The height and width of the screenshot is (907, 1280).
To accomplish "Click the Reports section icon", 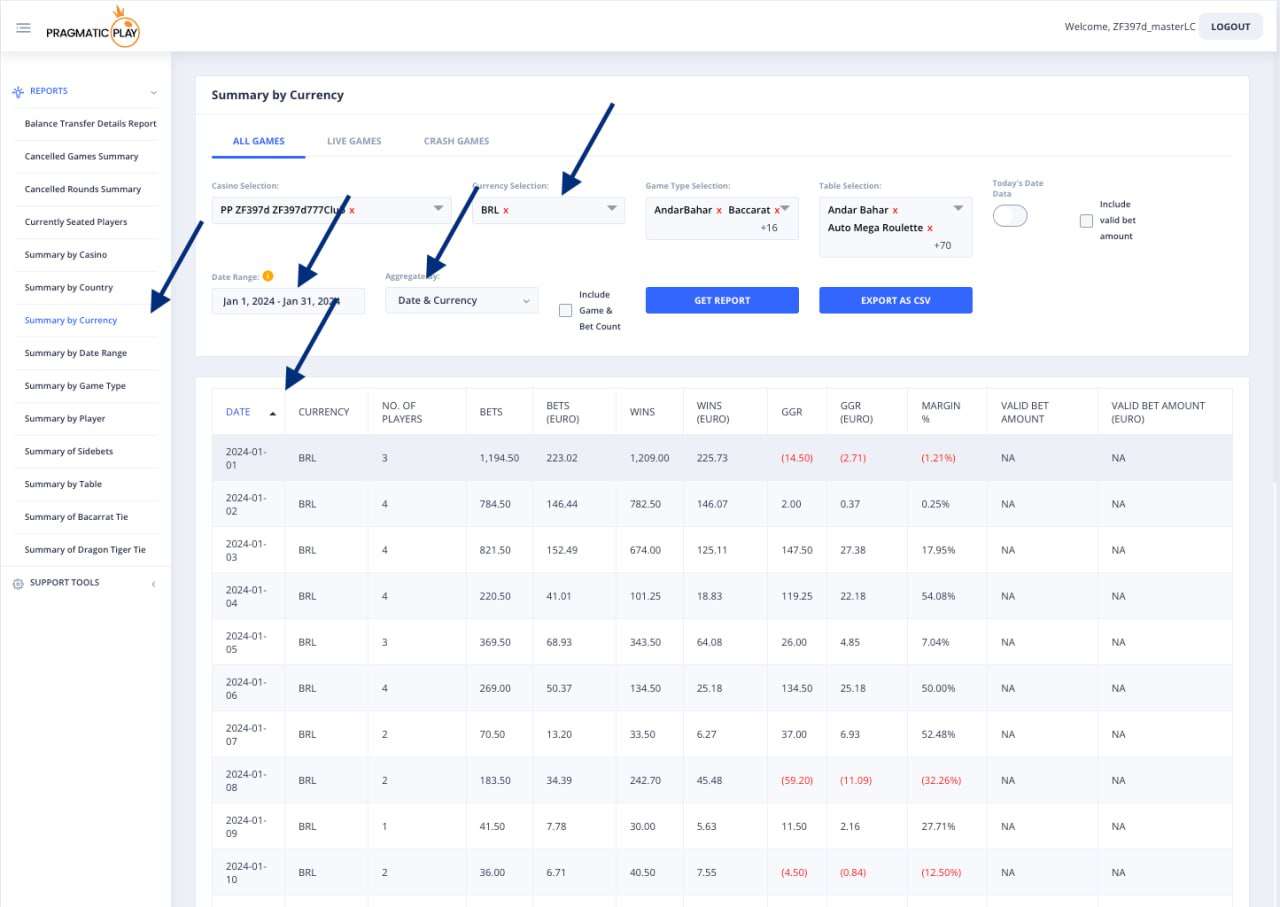I will [18, 92].
